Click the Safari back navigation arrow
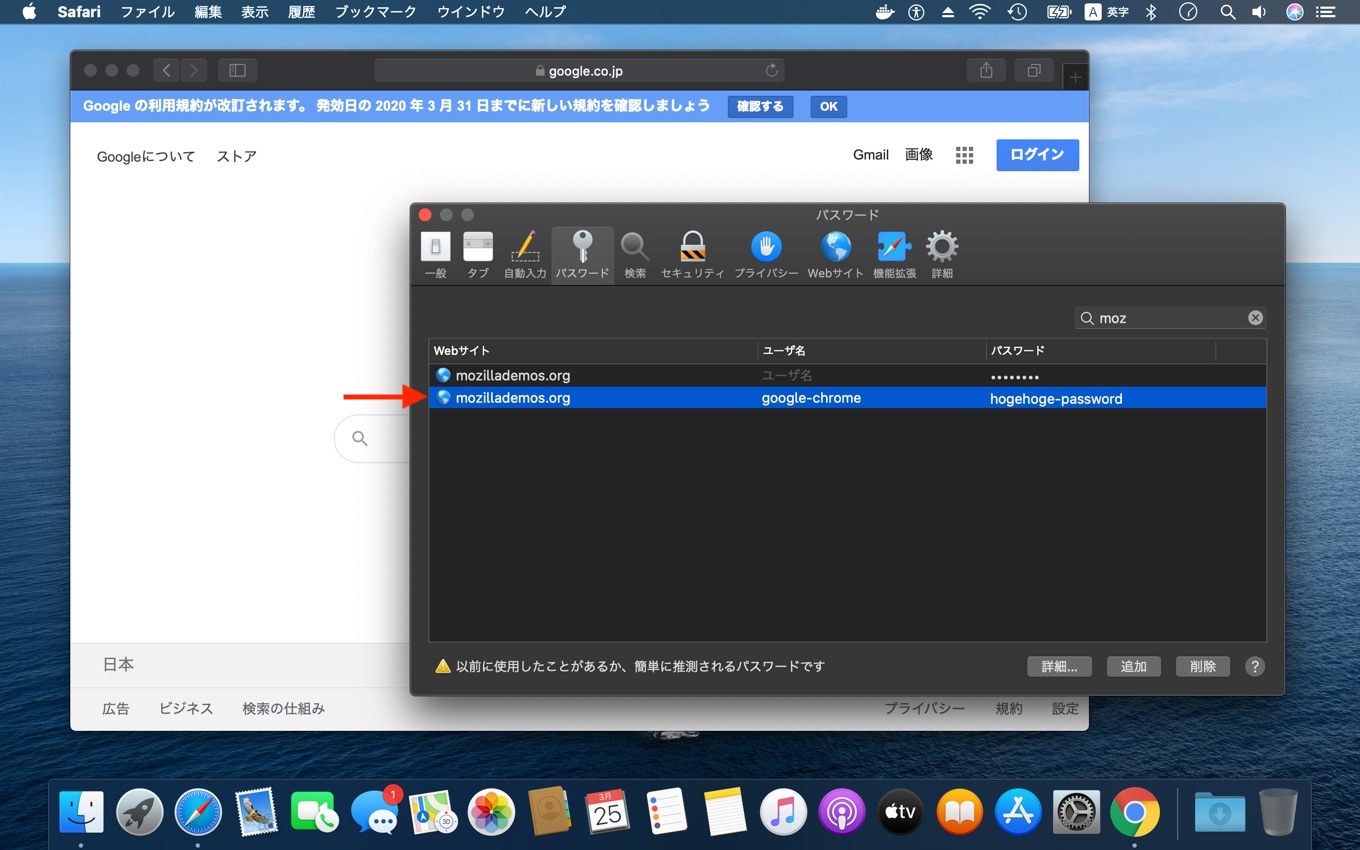 167,70
